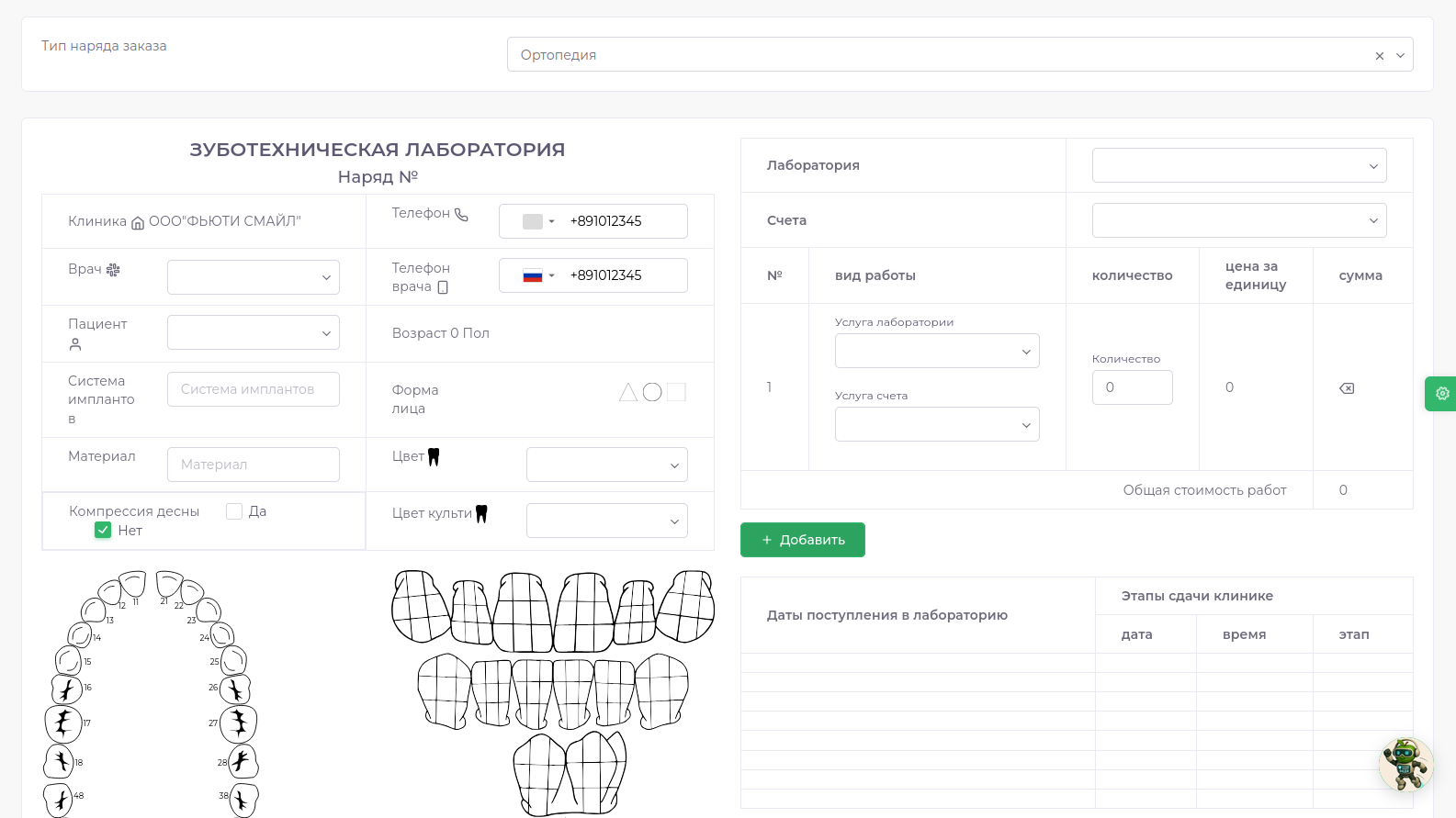This screenshot has height=818, width=1456.
Task: Clear the Ортопедия order type selection
Action: (1379, 56)
